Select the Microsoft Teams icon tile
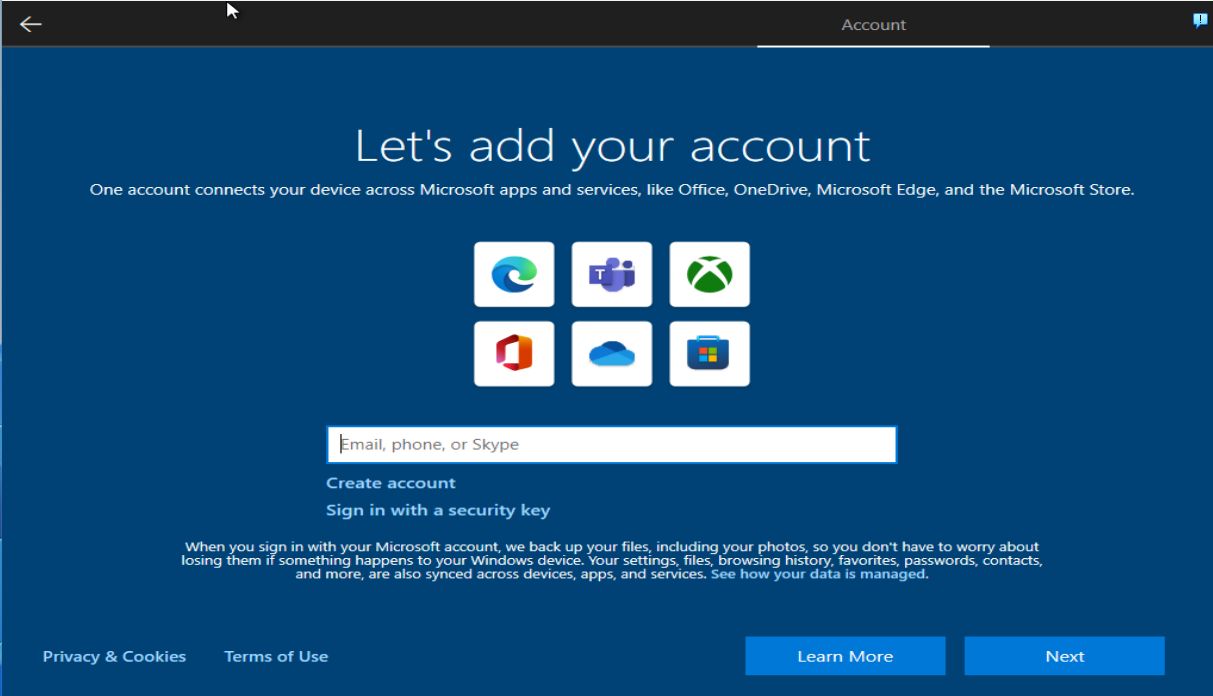The width and height of the screenshot is (1213, 696). pos(612,274)
